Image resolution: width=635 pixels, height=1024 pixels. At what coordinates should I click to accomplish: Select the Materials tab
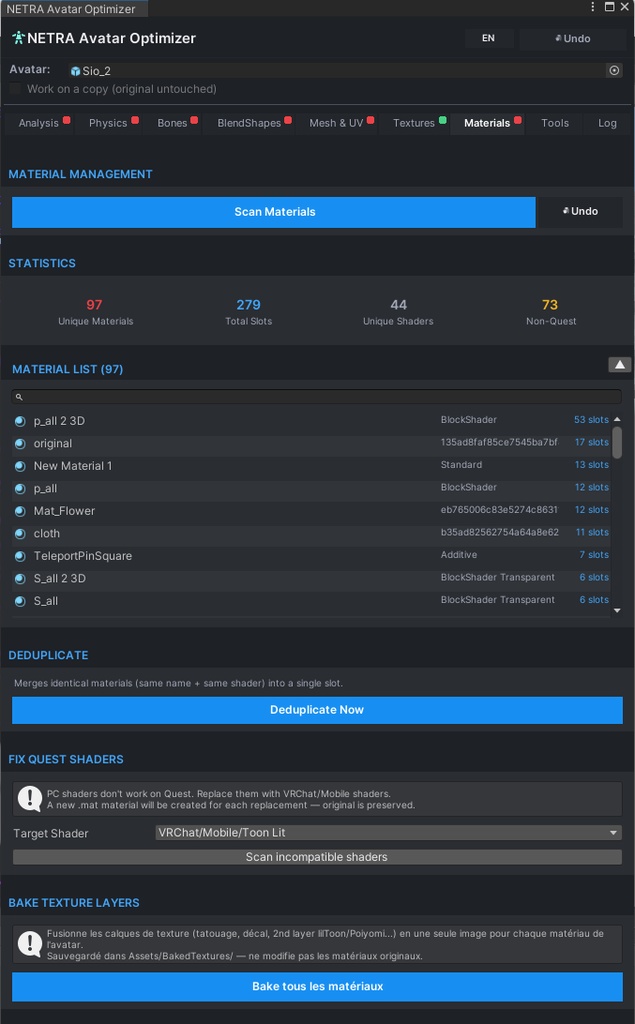487,123
